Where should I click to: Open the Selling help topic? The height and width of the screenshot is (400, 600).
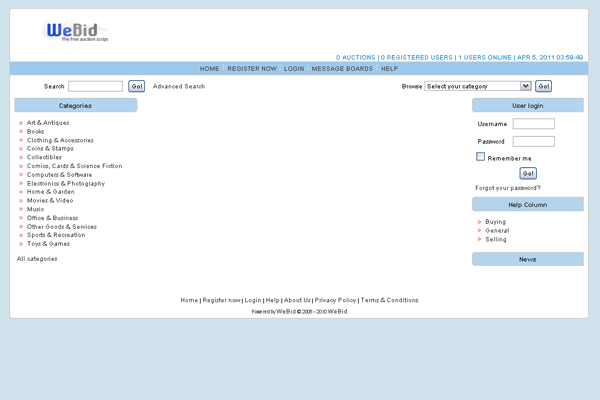pyautogui.click(x=496, y=240)
